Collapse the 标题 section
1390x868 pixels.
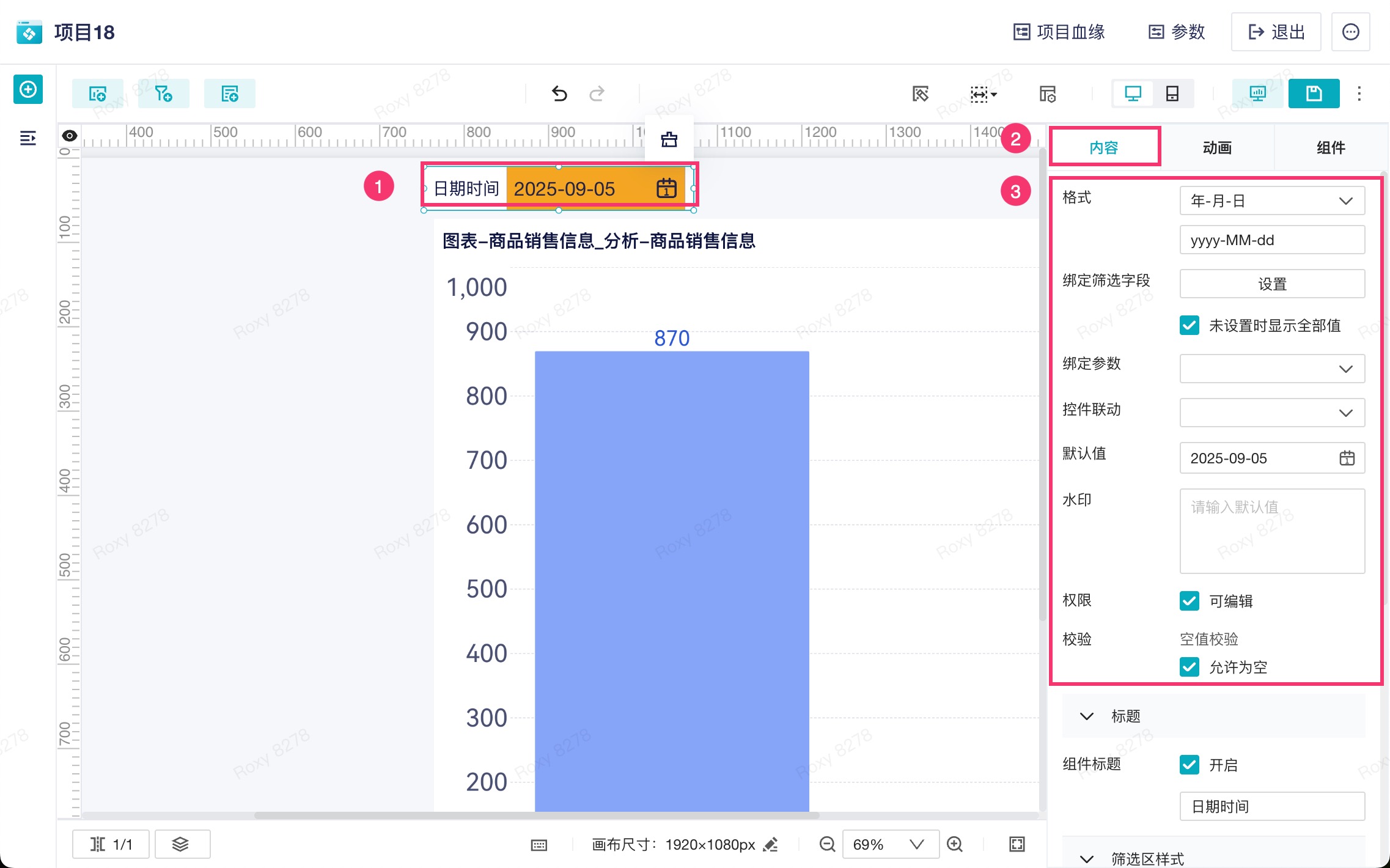coord(1086,716)
